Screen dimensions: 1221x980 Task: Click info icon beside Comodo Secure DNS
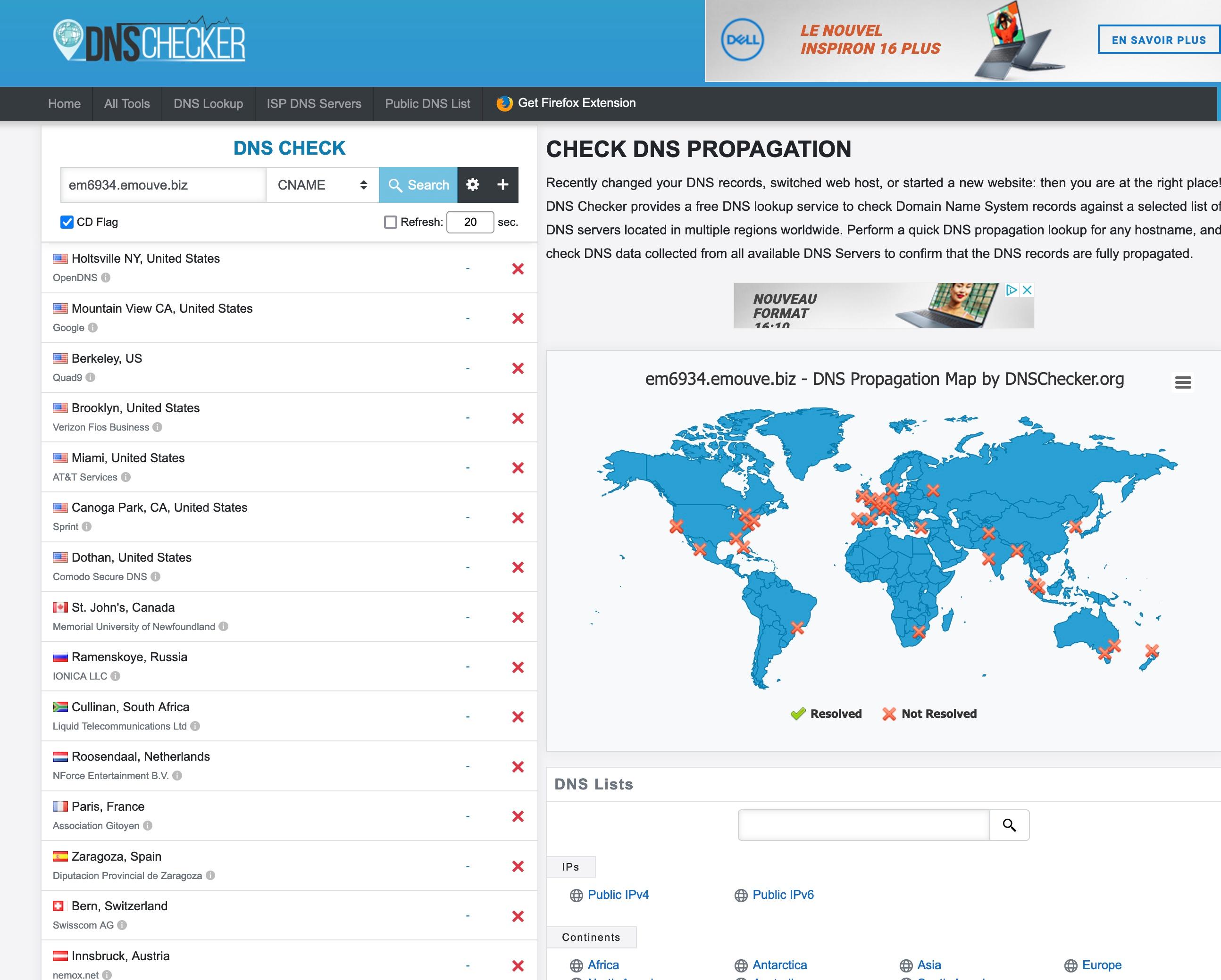click(x=155, y=576)
